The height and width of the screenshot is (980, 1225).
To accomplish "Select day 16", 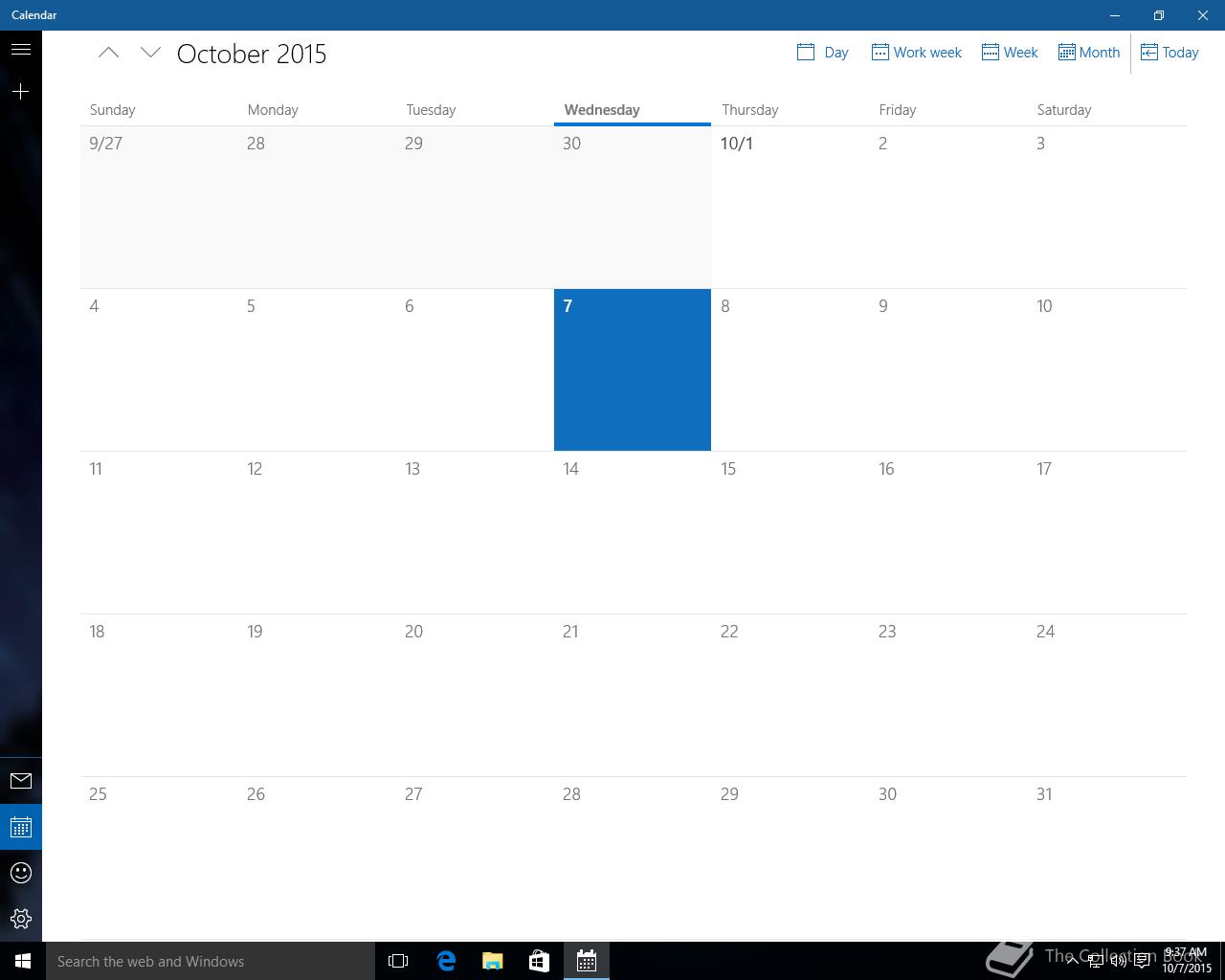I will 948,532.
